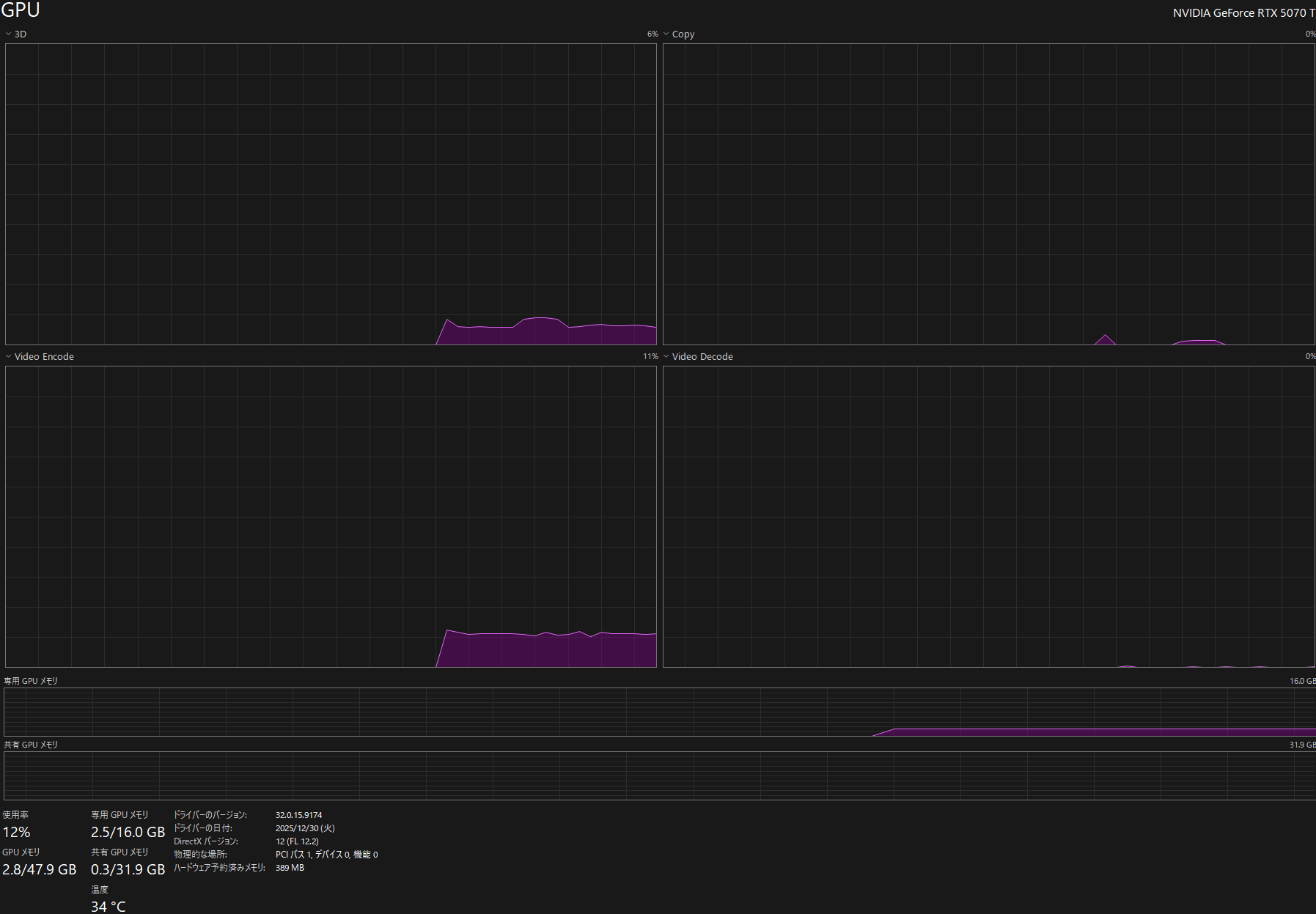Click the 共有 GPU メモリ usage graph
Viewport: 1316px width, 914px height.
coord(660,775)
